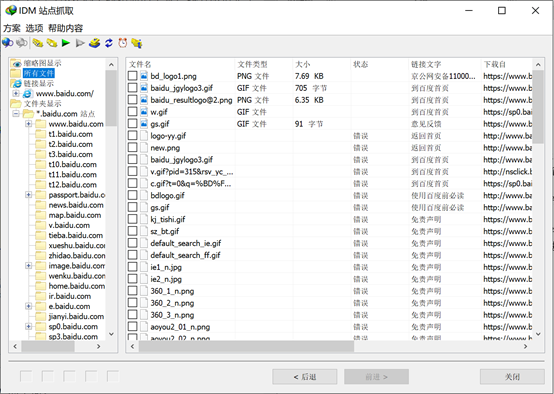Expand the passport.baidu folder node
This screenshot has width=554, height=394.
29,195
